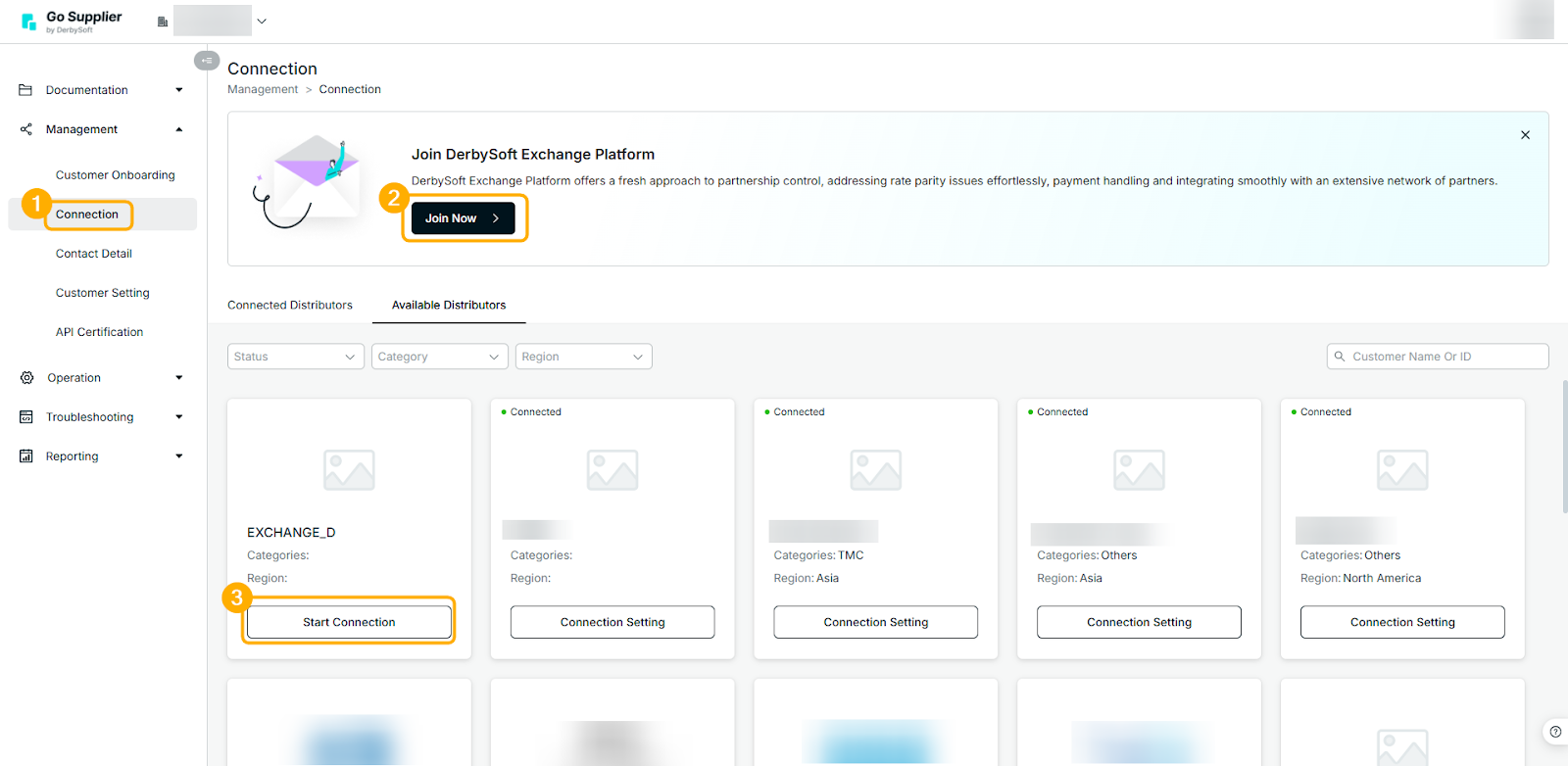Click the Region: North America text
The width and height of the screenshot is (1568, 766).
point(1360,579)
